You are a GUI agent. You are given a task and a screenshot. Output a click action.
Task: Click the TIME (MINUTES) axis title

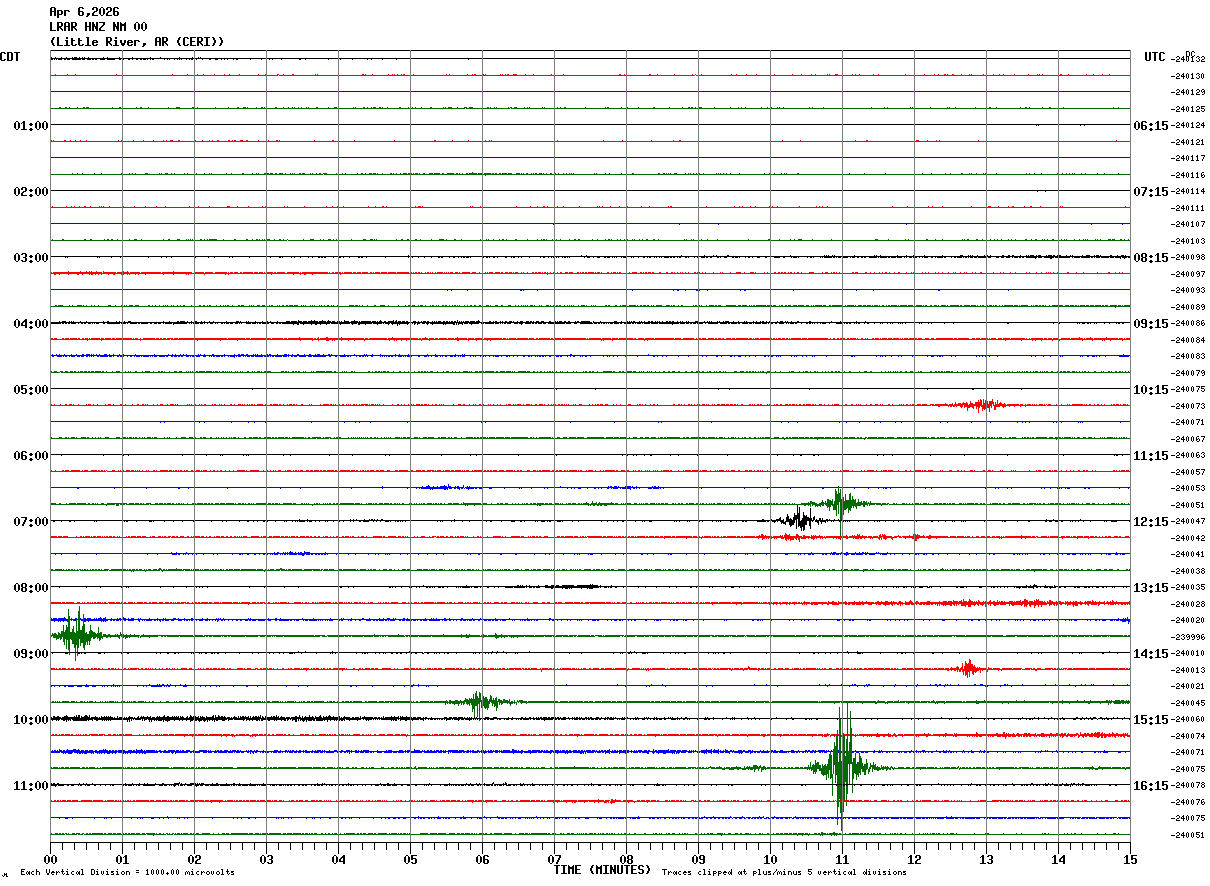click(602, 870)
